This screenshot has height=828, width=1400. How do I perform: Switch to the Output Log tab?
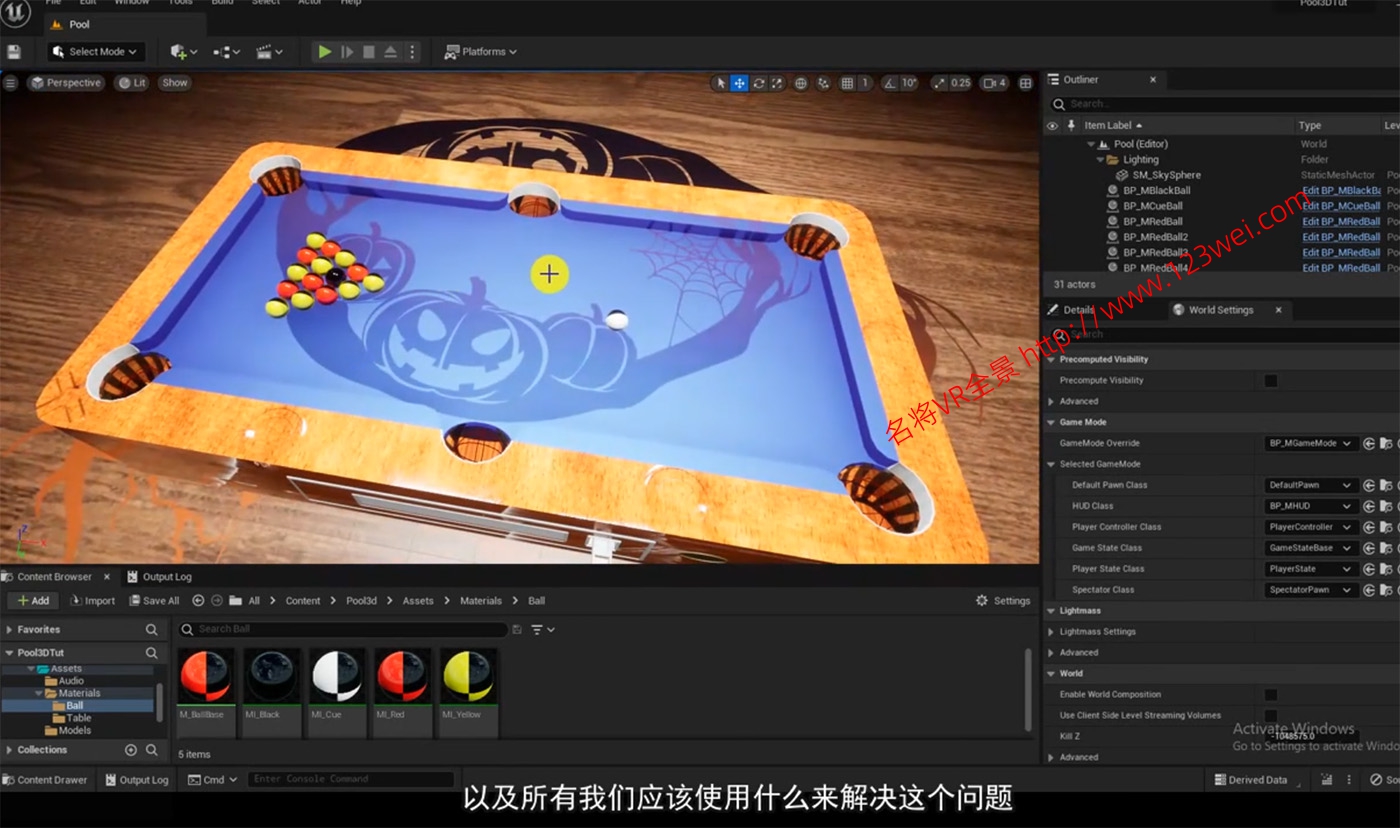(166, 576)
